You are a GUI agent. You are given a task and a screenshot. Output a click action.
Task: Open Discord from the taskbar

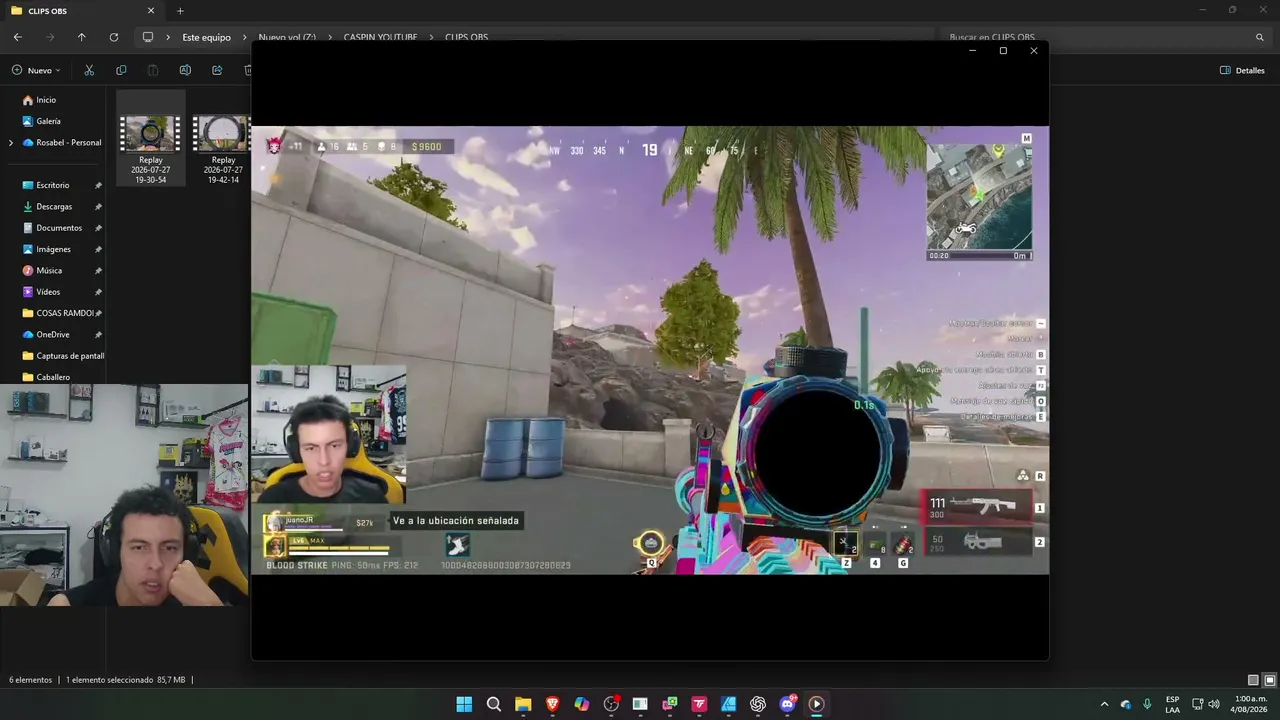point(787,704)
